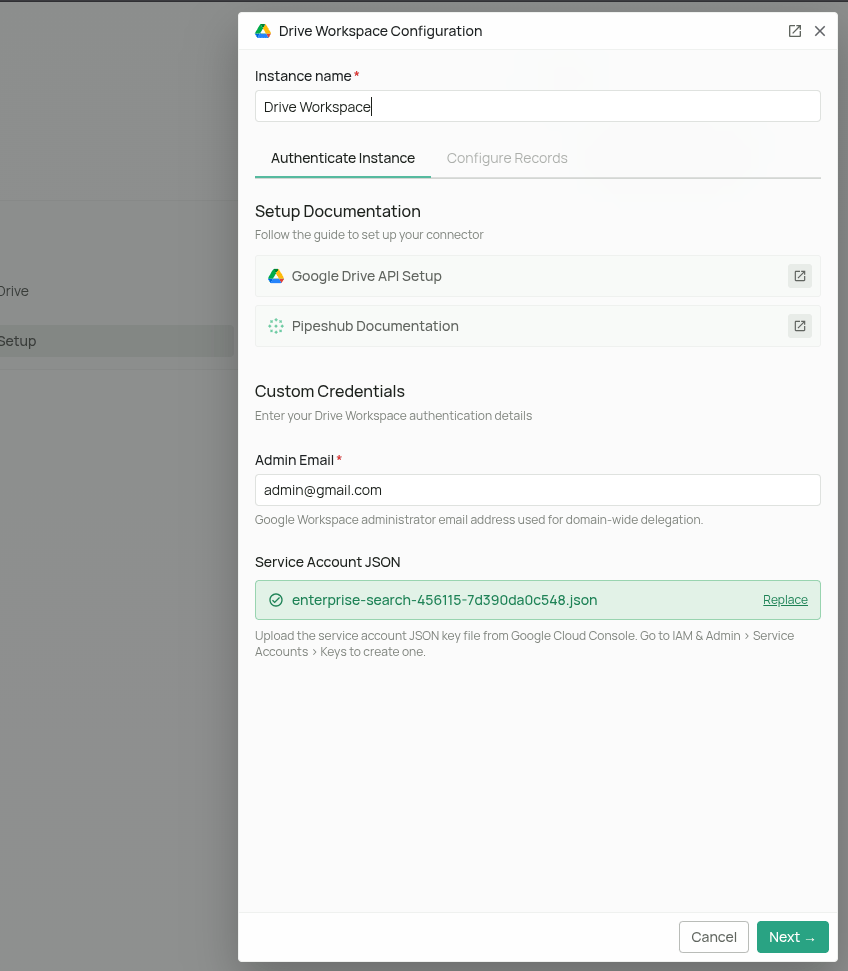The height and width of the screenshot is (971, 848).
Task: Switch to the Configure Records tab
Action: click(507, 159)
